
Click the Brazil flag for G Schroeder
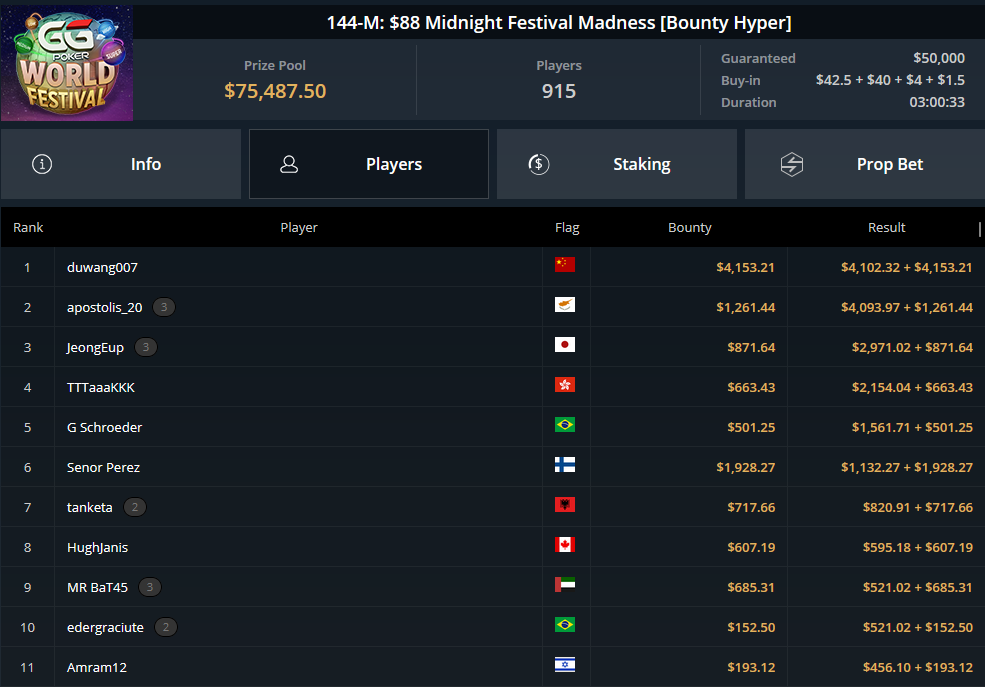[565, 425]
